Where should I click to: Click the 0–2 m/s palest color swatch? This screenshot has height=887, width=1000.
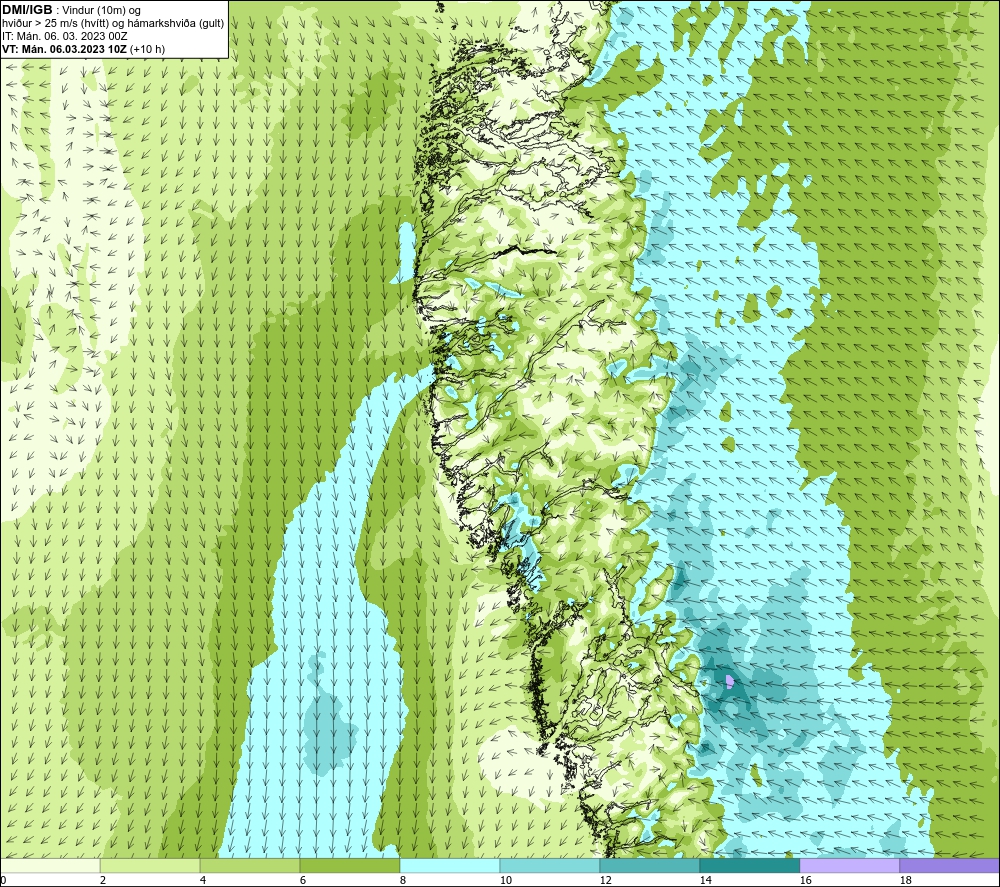[50, 865]
